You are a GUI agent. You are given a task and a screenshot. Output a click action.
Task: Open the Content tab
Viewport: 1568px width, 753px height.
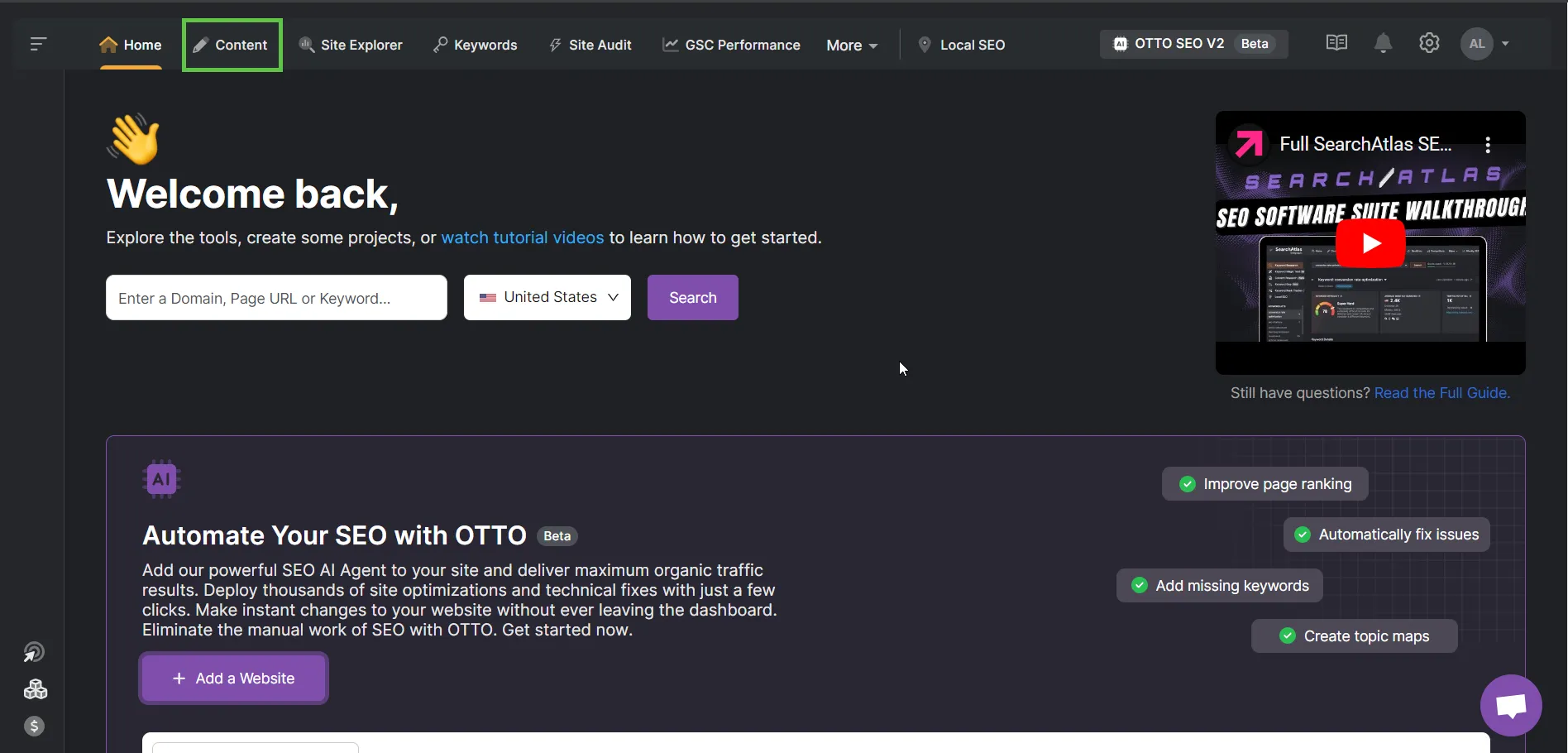[x=232, y=45]
